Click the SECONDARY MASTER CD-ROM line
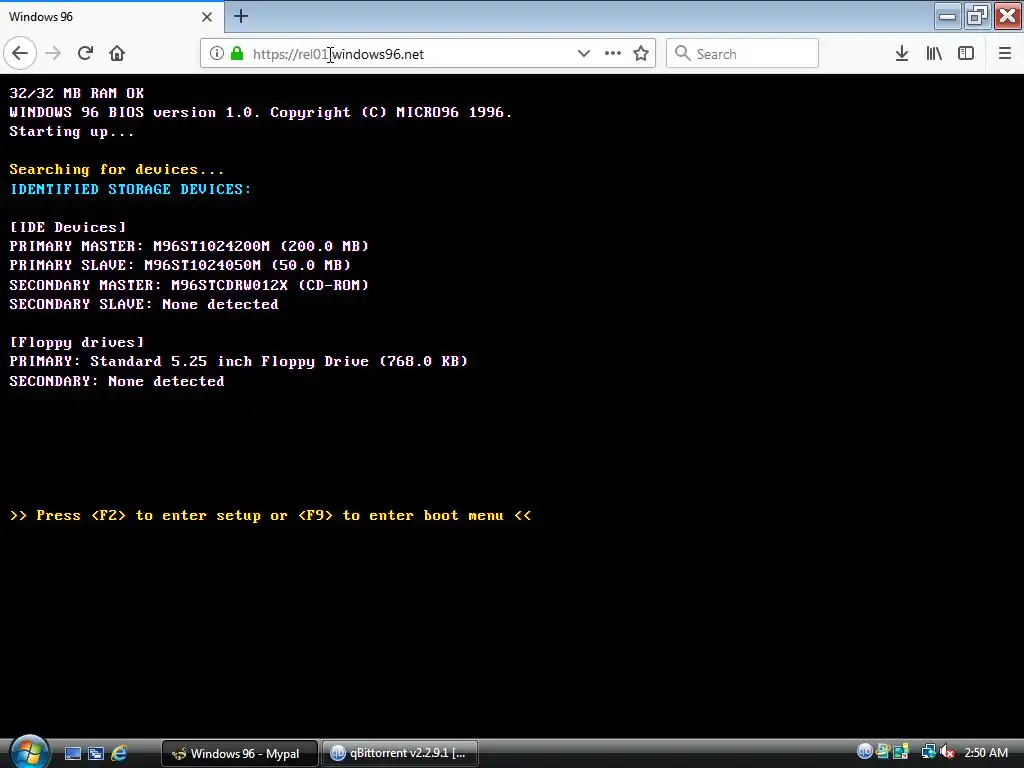 189,285
